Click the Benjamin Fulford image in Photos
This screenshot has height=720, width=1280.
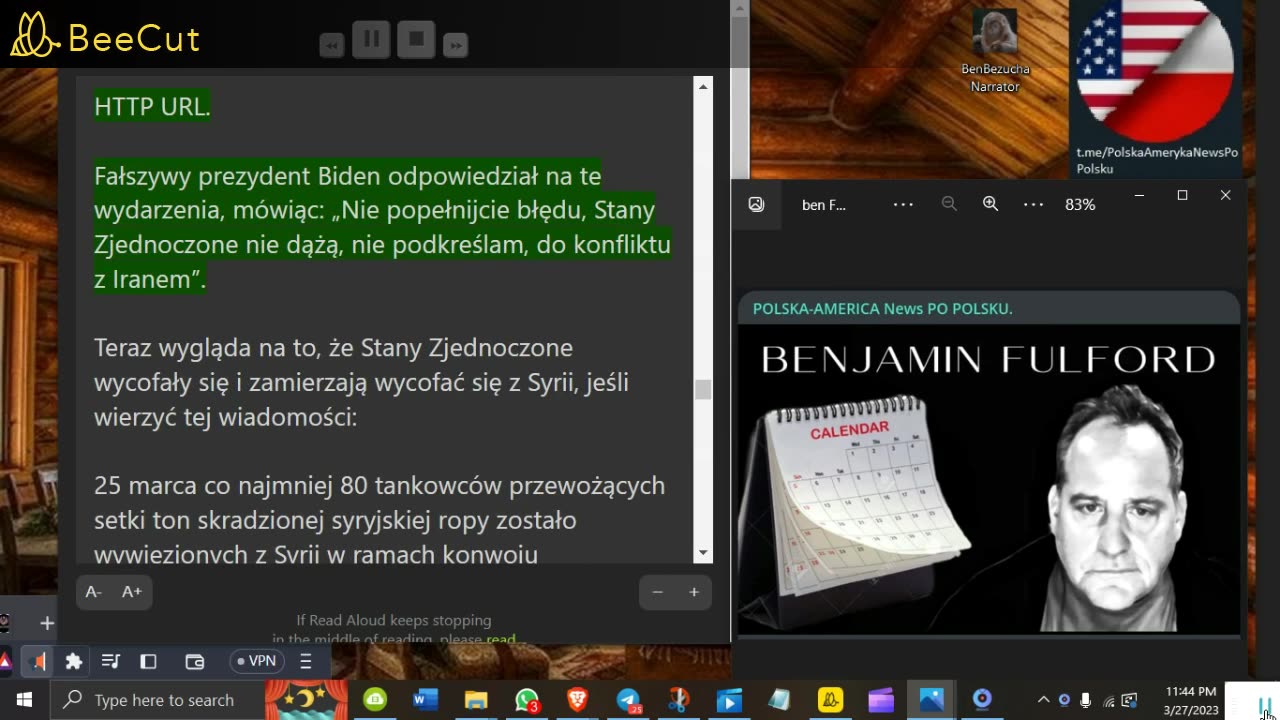pyautogui.click(x=989, y=465)
